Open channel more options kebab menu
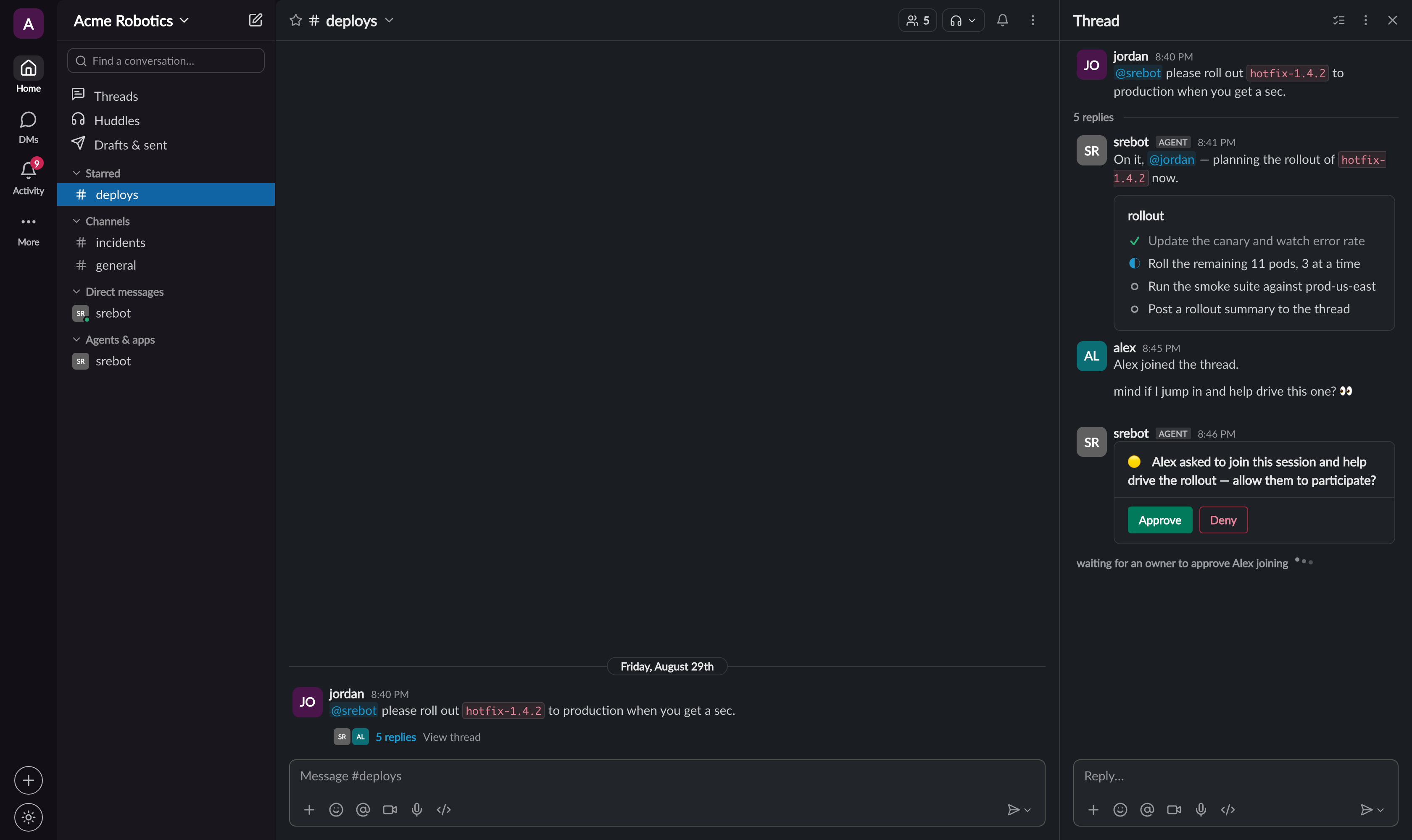The image size is (1412, 840). pos(1033,21)
